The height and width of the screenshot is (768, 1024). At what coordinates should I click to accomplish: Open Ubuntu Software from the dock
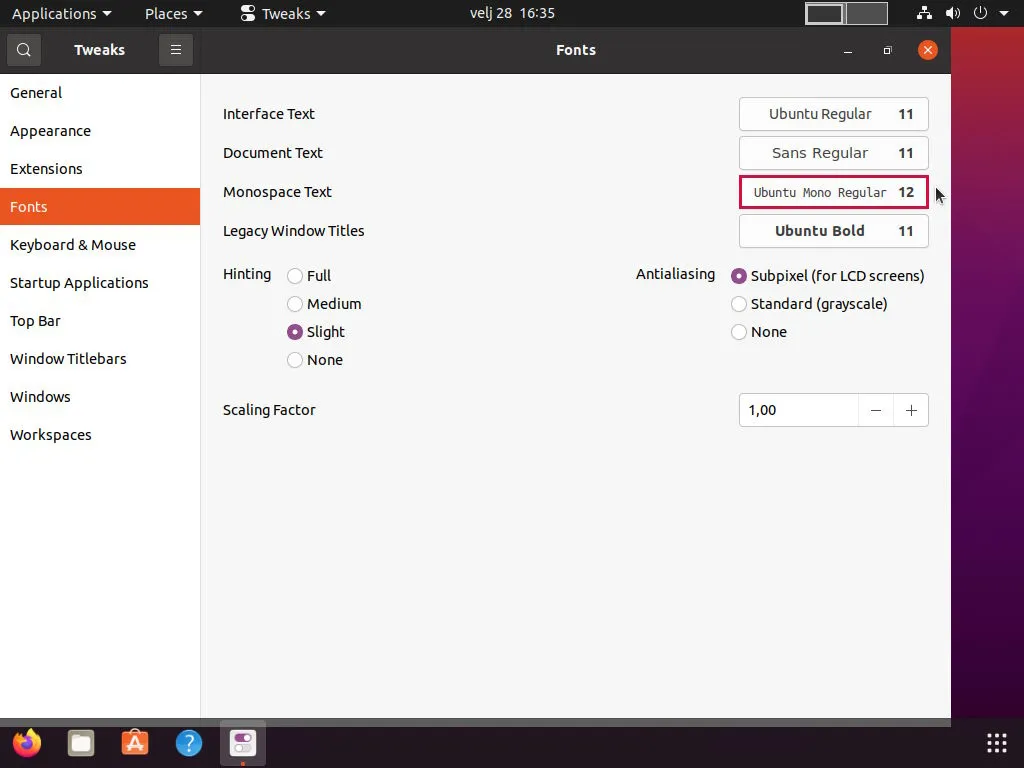[x=135, y=743]
